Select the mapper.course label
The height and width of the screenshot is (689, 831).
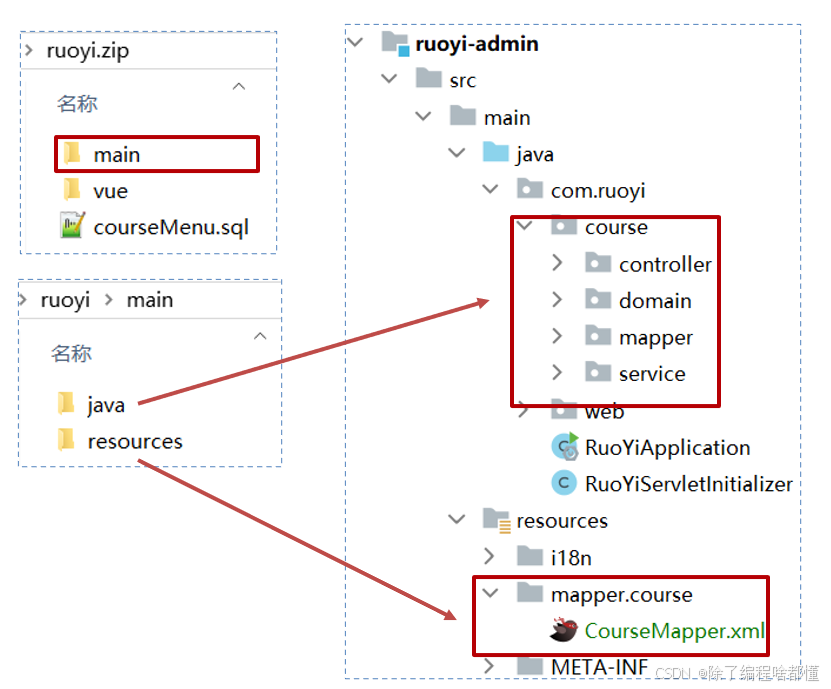[x=622, y=595]
